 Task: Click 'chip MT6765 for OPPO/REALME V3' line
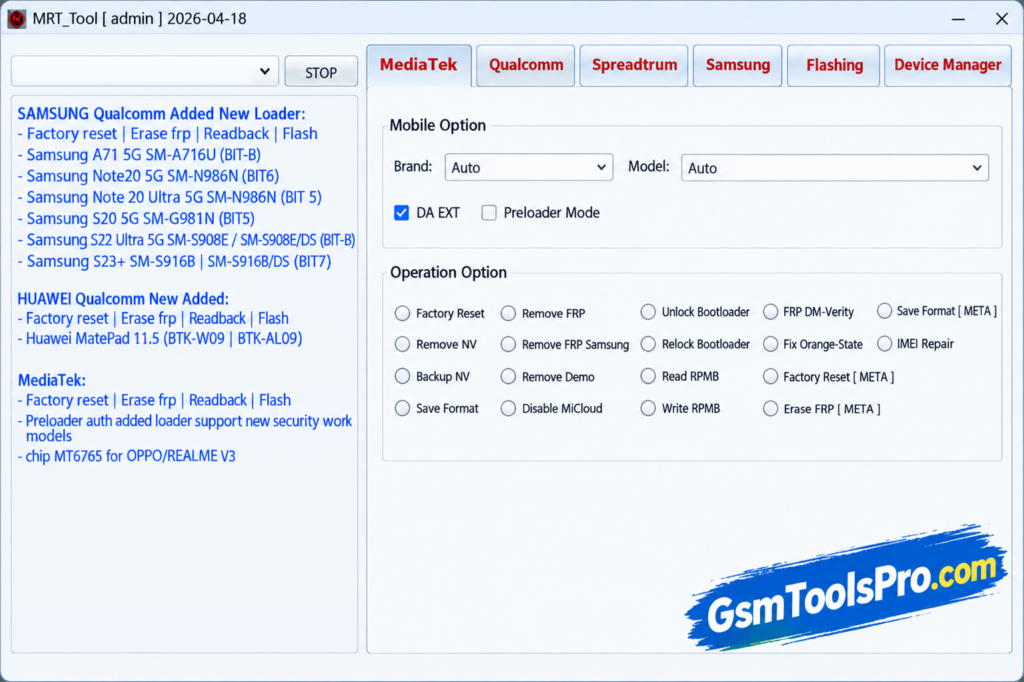coord(127,456)
